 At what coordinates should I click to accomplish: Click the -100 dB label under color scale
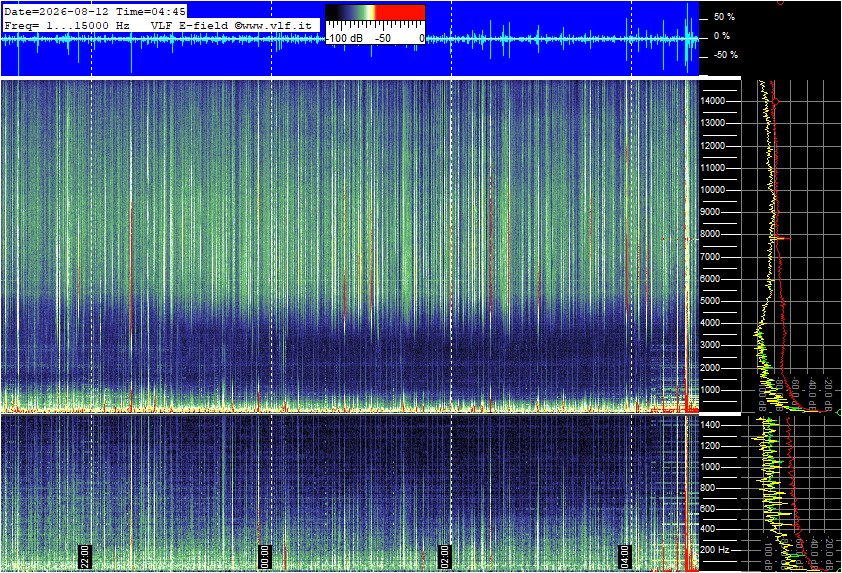click(345, 39)
